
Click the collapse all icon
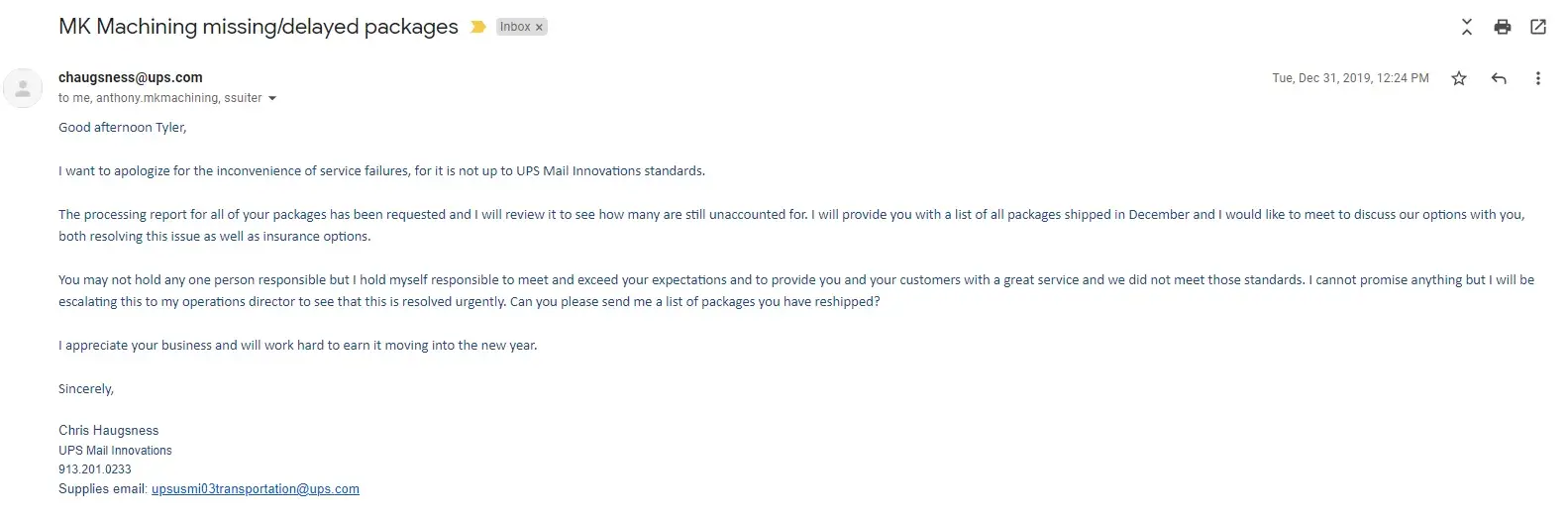(x=1466, y=27)
